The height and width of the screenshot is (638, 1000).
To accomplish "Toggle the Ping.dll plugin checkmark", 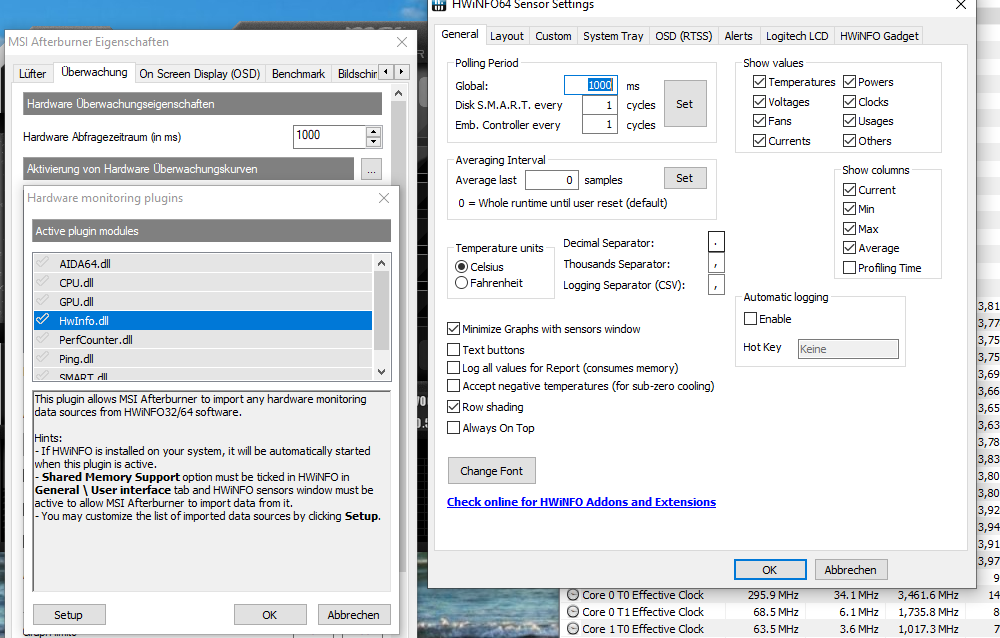I will pos(43,359).
